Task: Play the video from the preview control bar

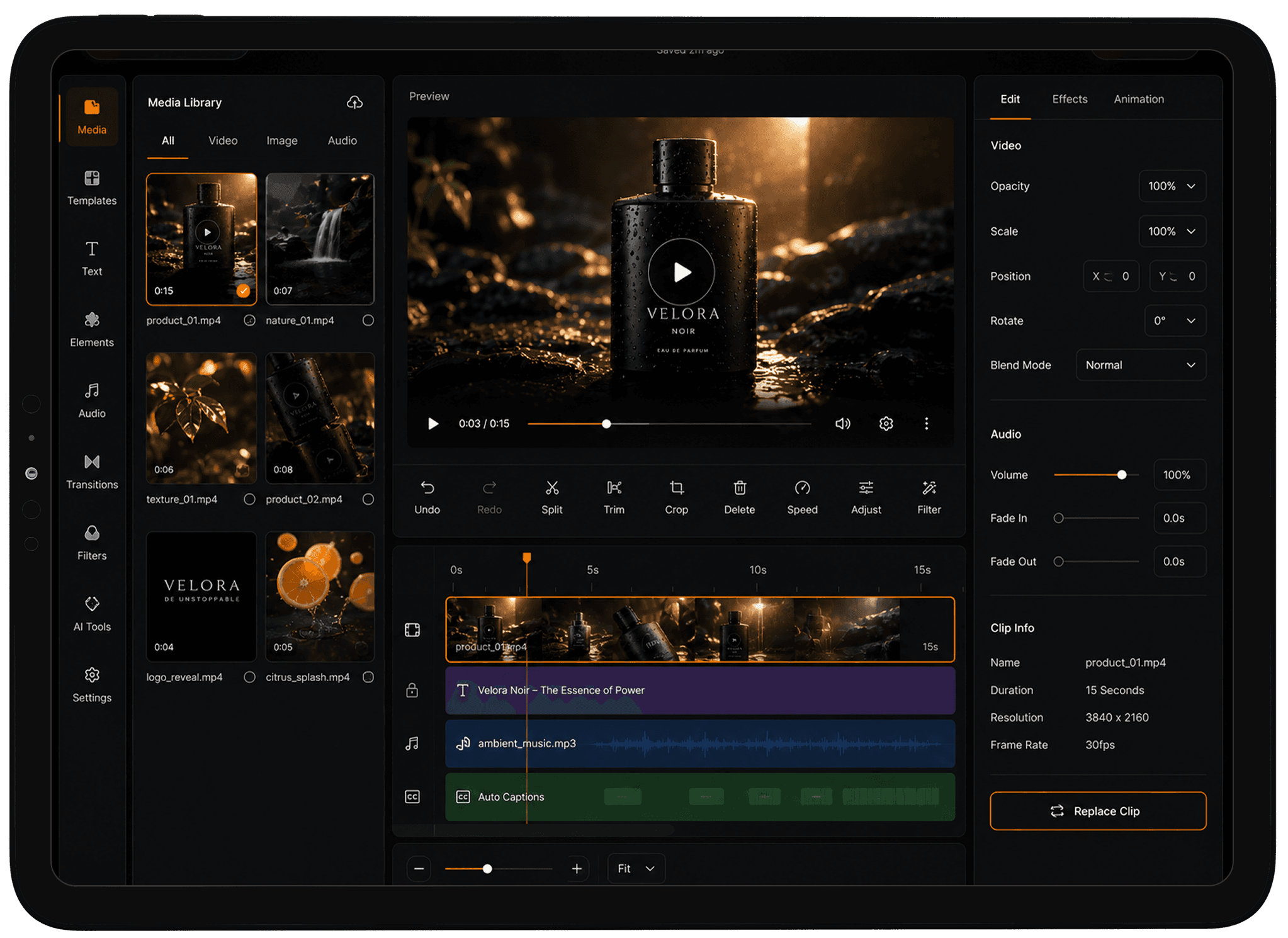Action: (432, 424)
